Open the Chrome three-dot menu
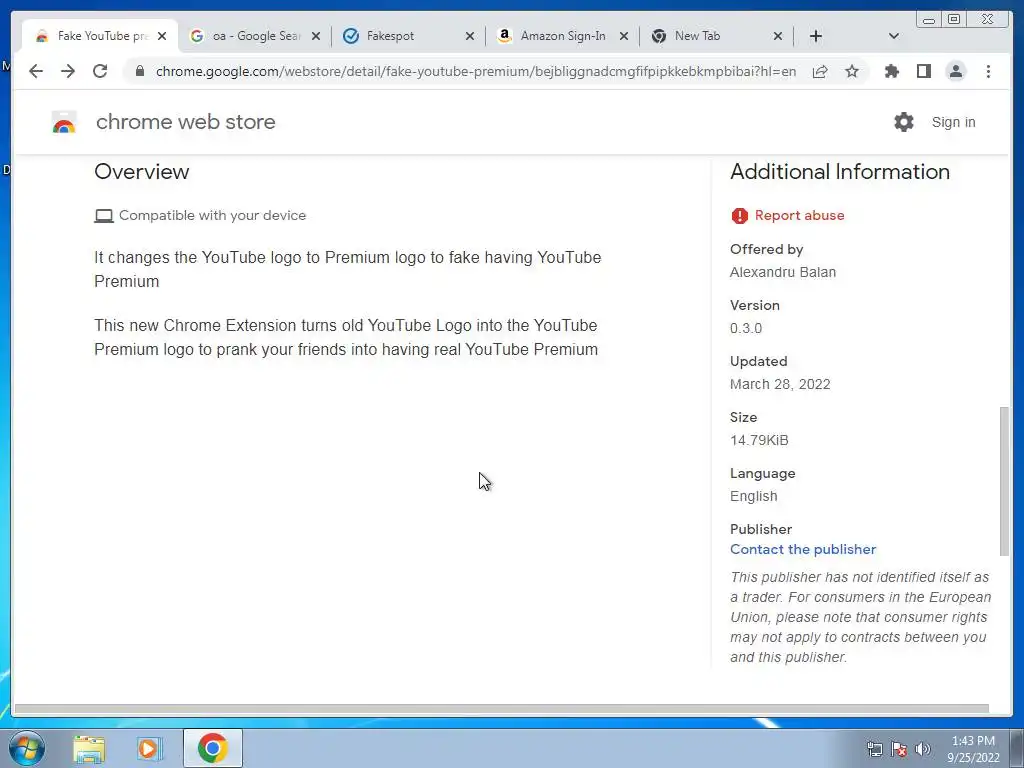The height and width of the screenshot is (768, 1024). [988, 71]
